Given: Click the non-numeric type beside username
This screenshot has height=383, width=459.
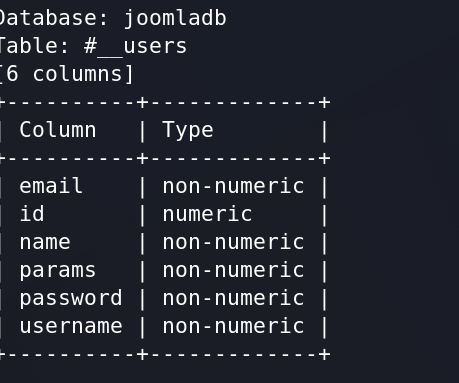Looking at the screenshot, I should point(233,326).
